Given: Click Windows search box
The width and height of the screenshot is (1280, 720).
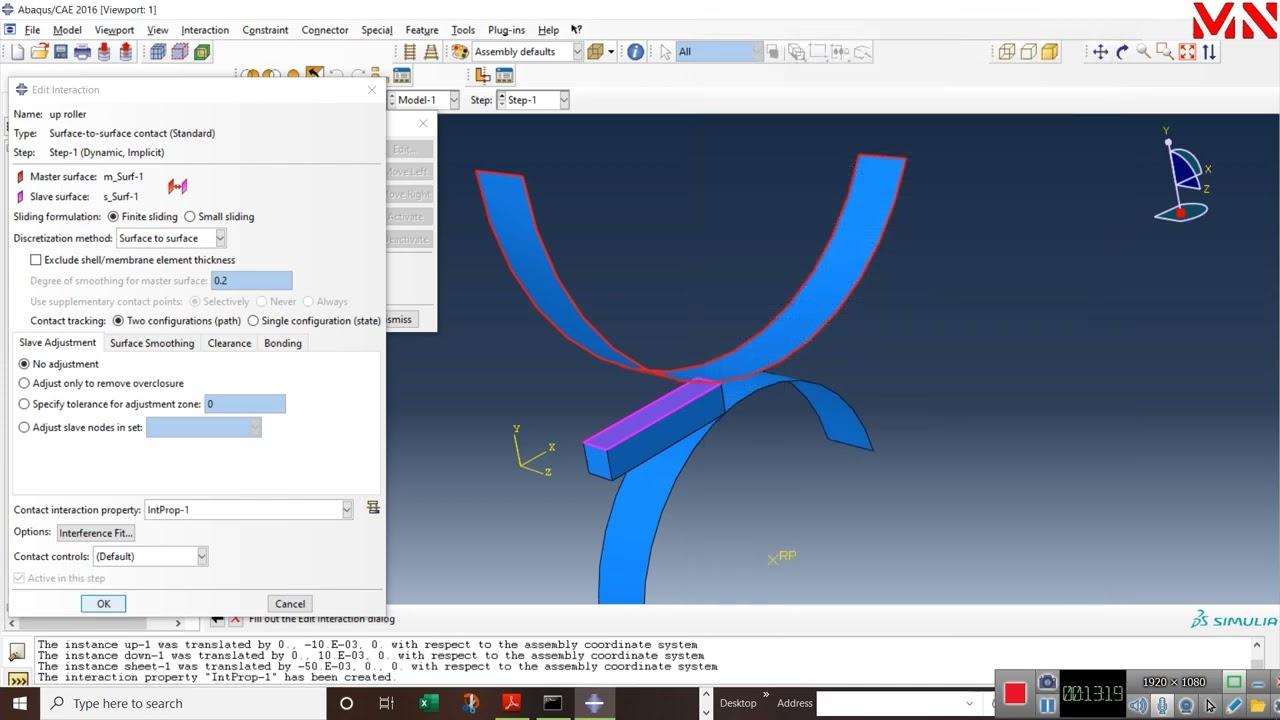Looking at the screenshot, I should pyautogui.click(x=184, y=703).
